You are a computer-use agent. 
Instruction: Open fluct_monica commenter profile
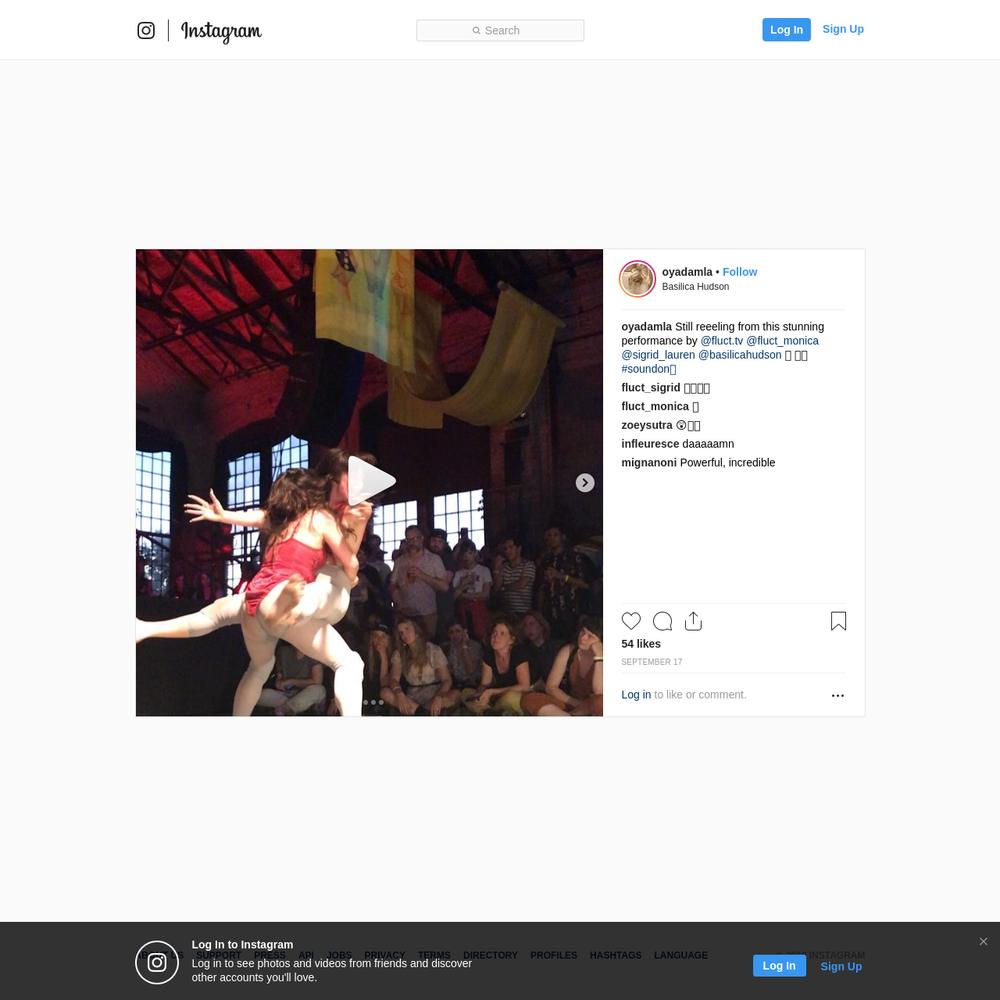(x=655, y=406)
